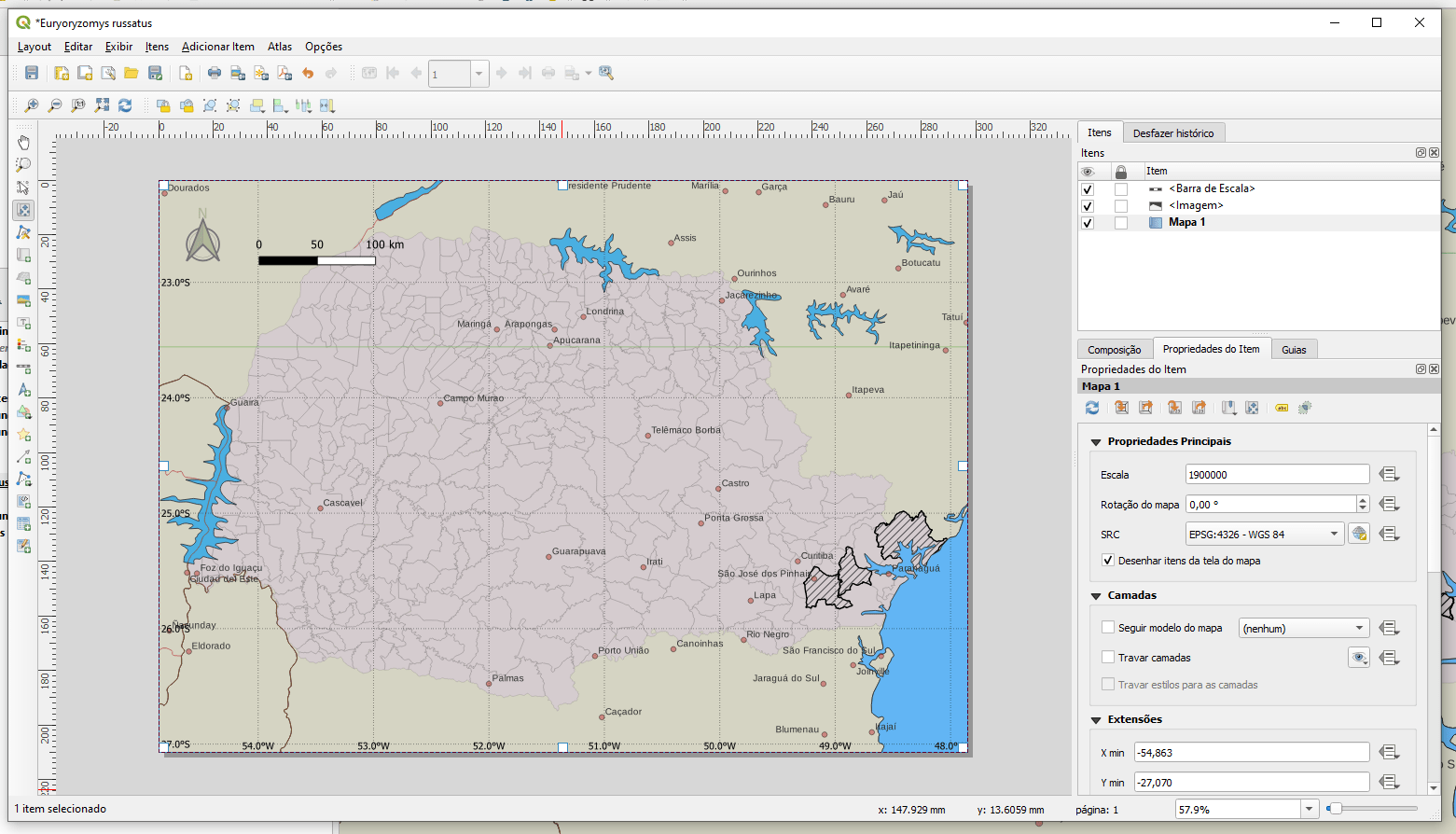Choose the Add Scale Bar tool
The width and height of the screenshot is (1456, 834).
point(23,368)
